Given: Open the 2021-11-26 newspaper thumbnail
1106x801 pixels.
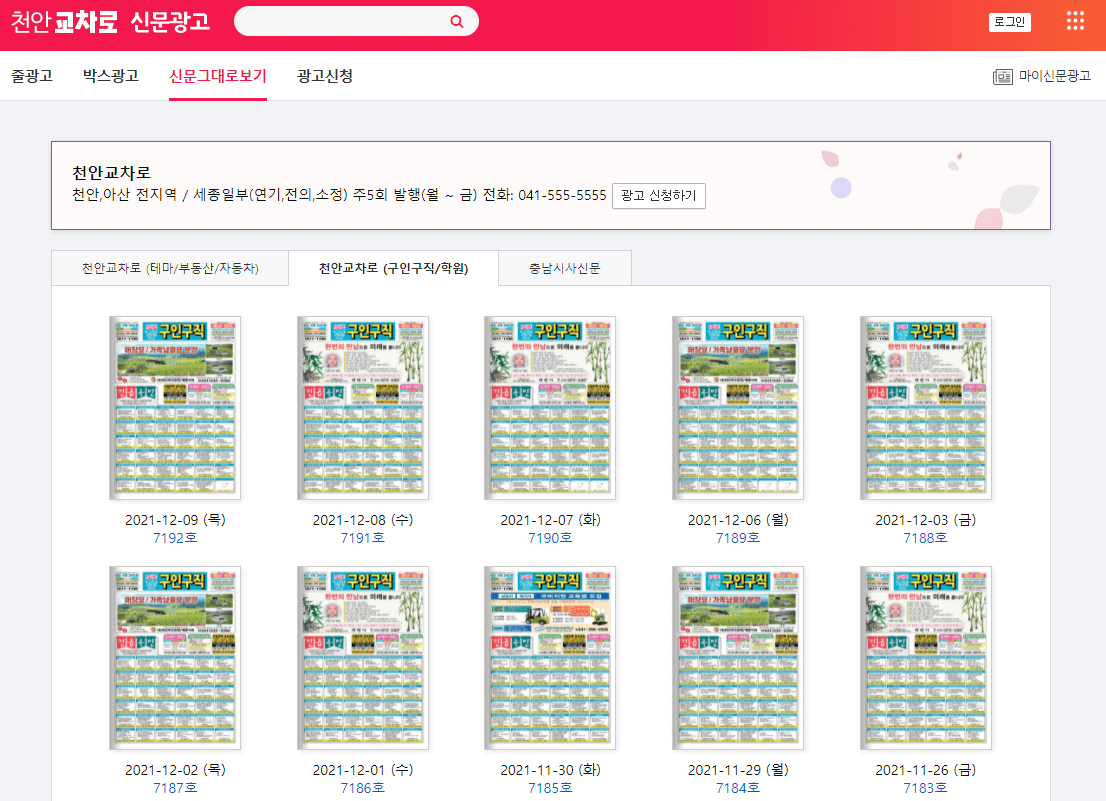Looking at the screenshot, I should [x=925, y=658].
